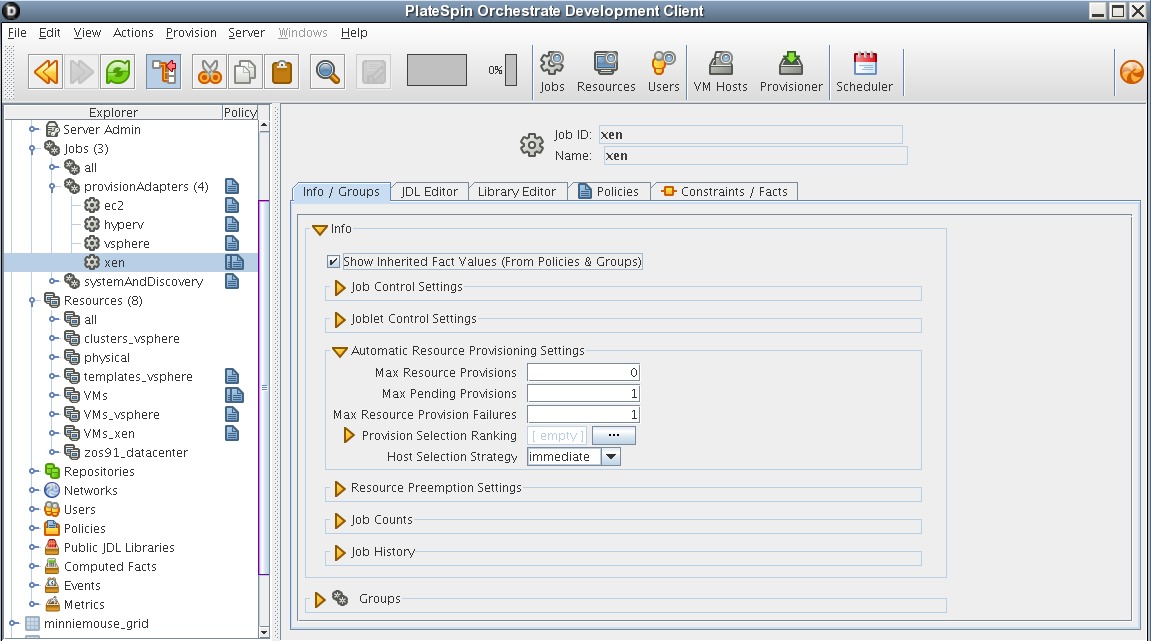Click the ellipsis button for Provision Selection Ranking
The width and height of the screenshot is (1151, 641).
tap(614, 435)
